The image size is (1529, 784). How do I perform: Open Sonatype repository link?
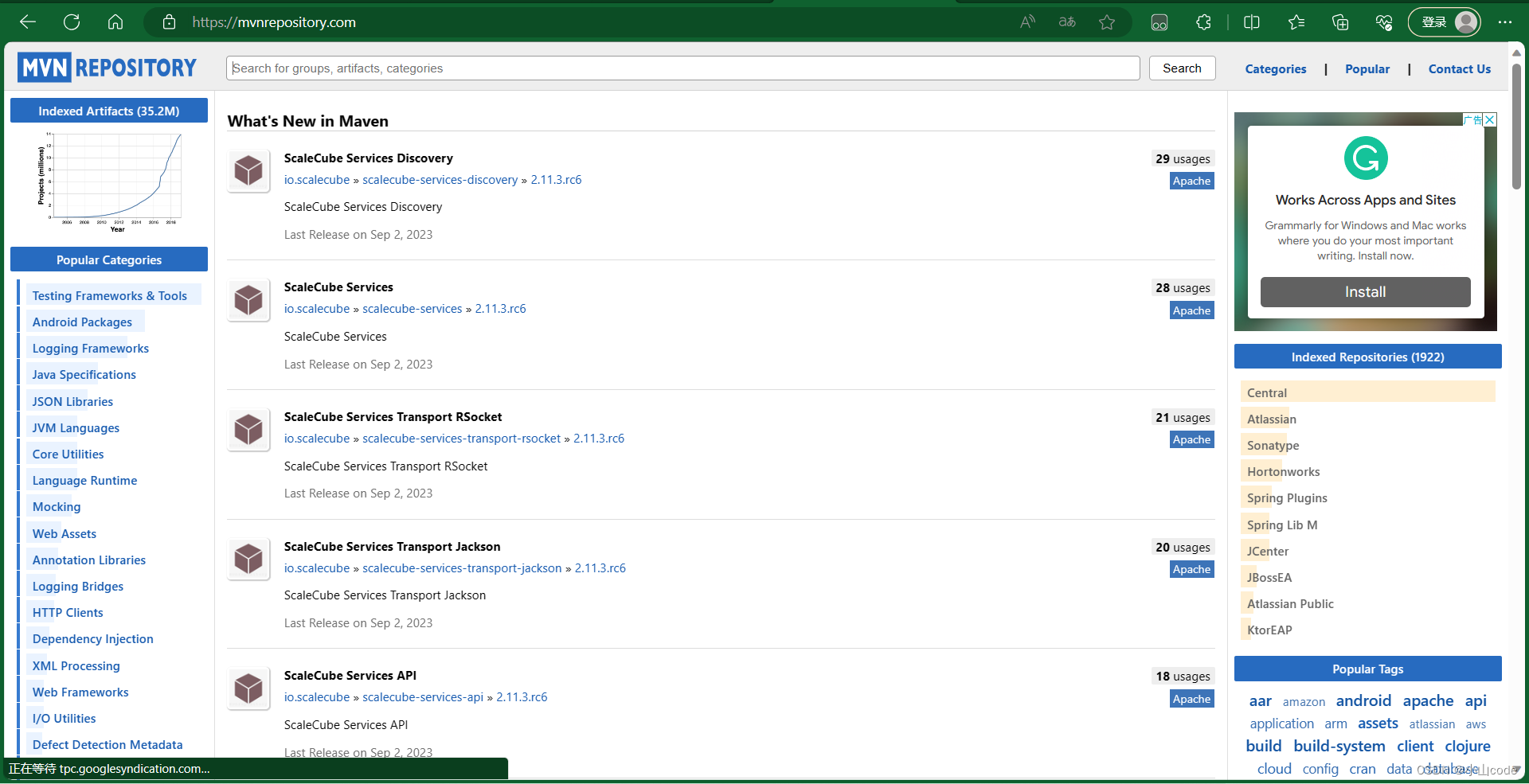[x=1273, y=445]
